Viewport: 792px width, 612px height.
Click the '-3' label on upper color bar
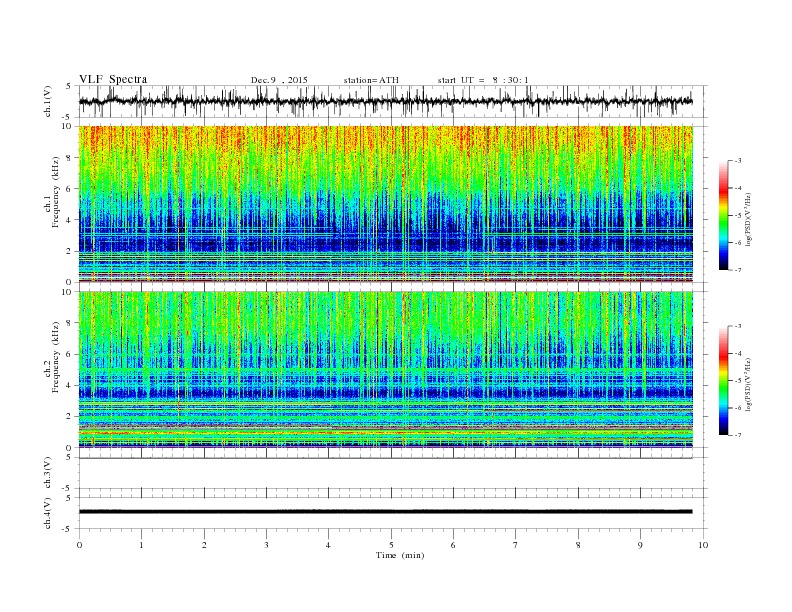(738, 161)
